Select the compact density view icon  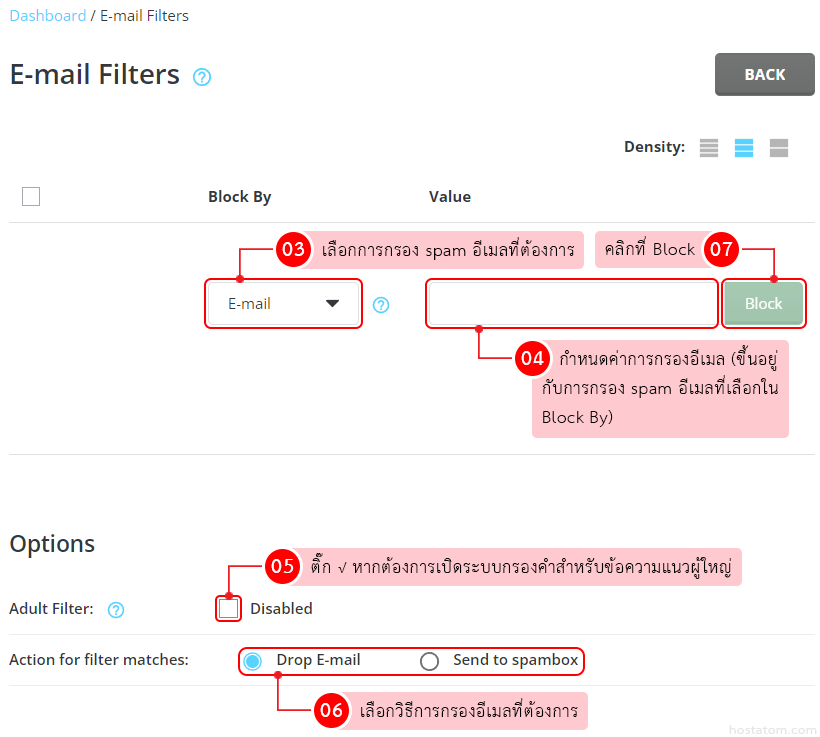(x=709, y=148)
